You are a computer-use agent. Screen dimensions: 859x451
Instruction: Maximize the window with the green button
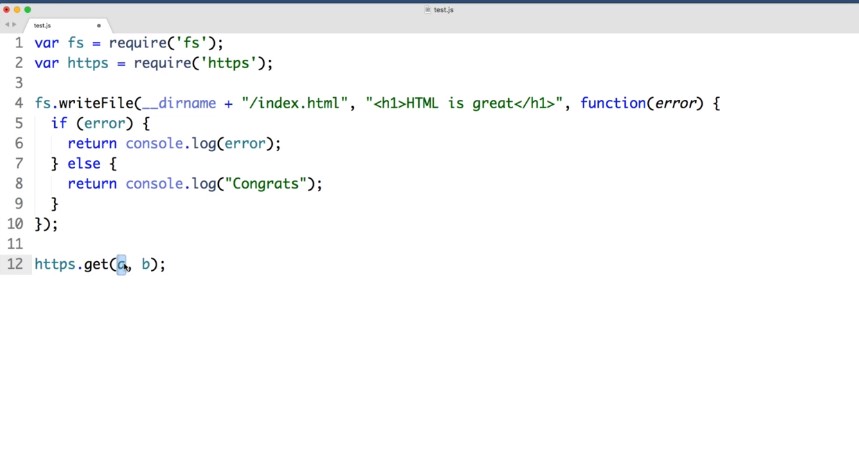[27, 9]
